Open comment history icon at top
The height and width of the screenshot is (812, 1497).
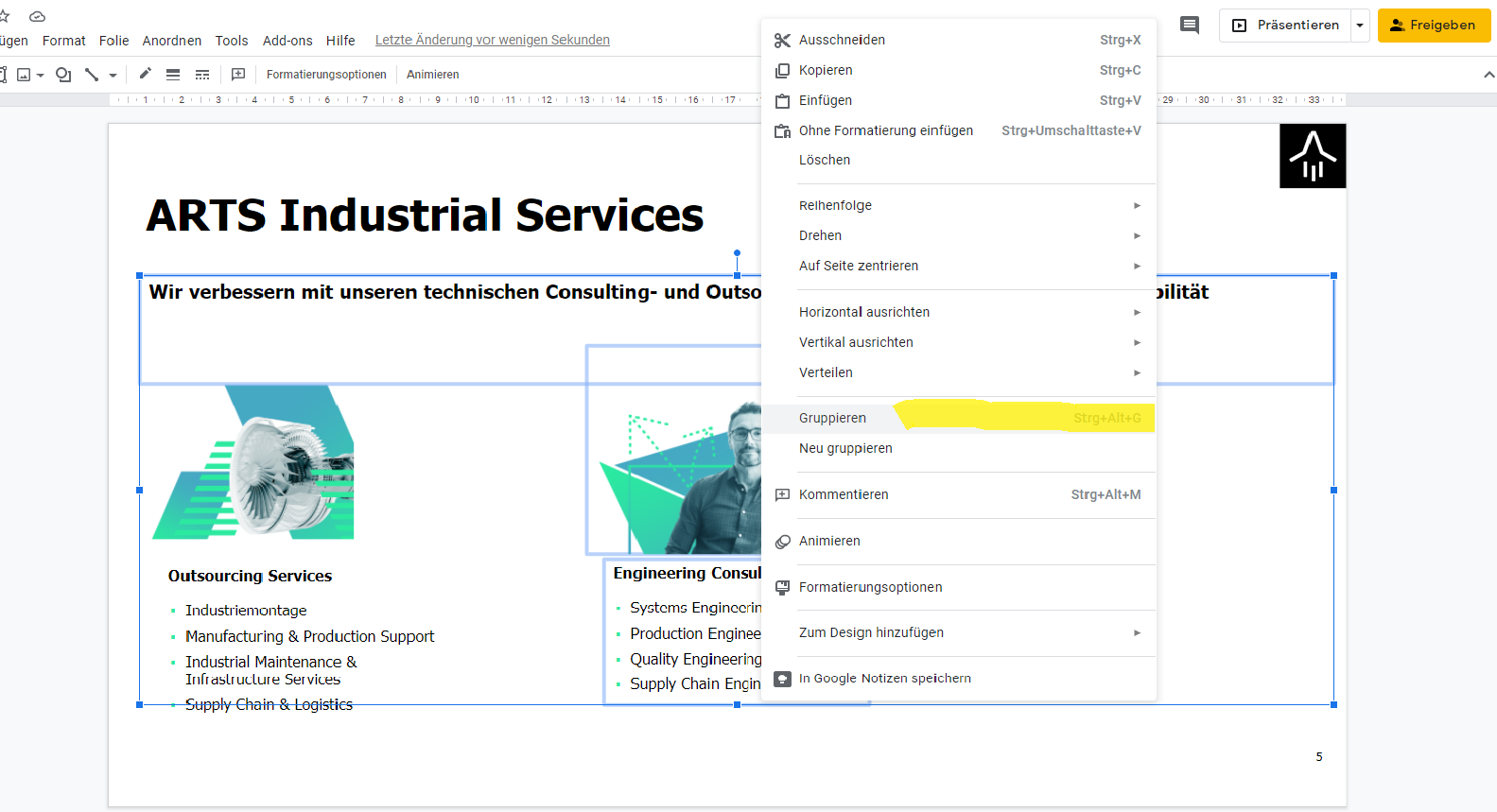tap(1190, 26)
